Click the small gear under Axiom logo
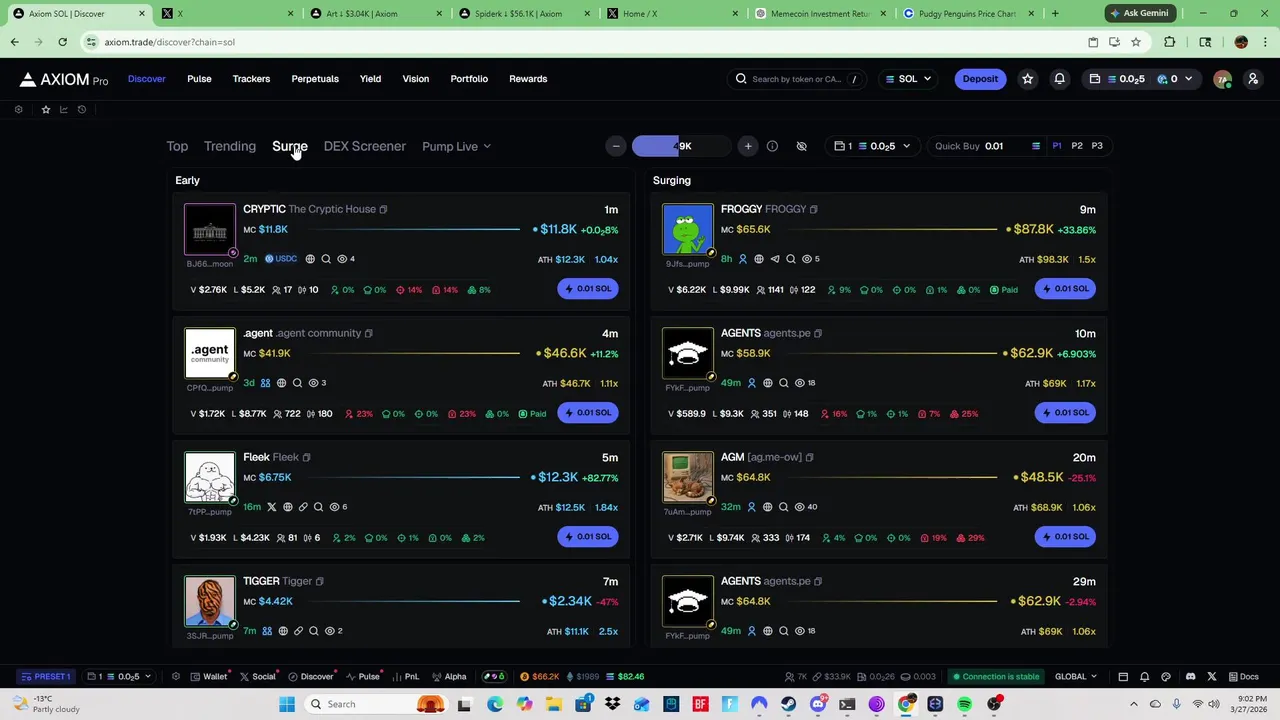1280x720 pixels. (x=18, y=110)
